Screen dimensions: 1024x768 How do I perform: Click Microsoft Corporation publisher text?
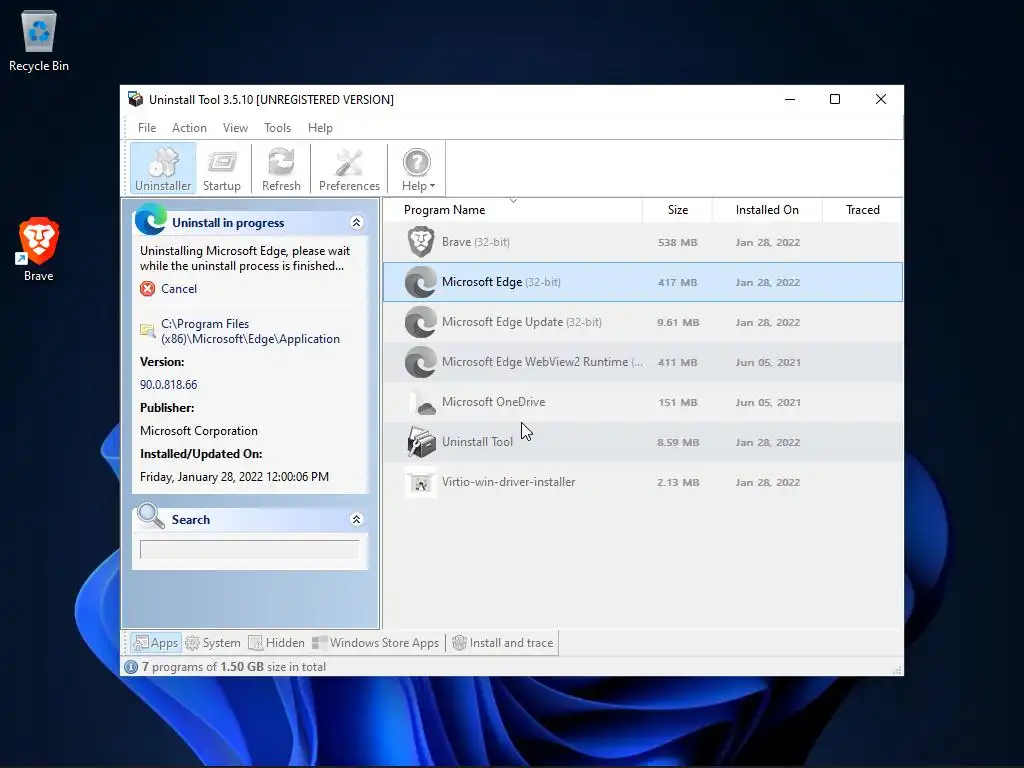click(x=199, y=431)
